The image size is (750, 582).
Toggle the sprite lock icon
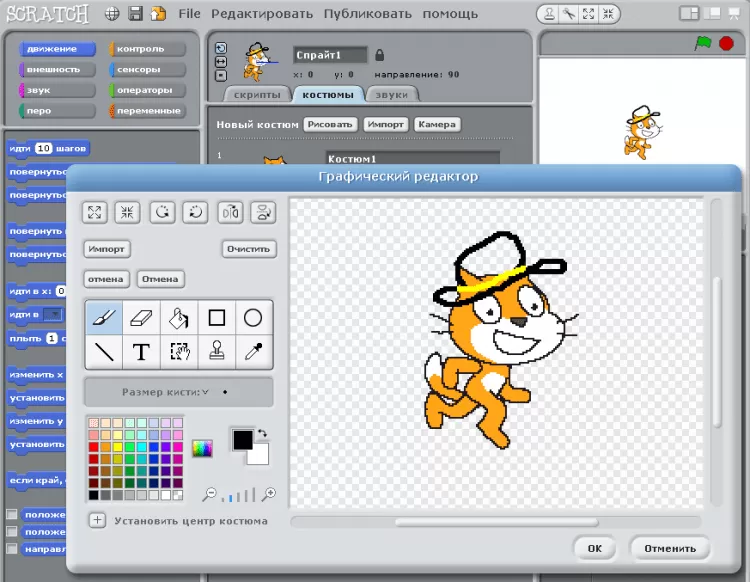coord(379,55)
